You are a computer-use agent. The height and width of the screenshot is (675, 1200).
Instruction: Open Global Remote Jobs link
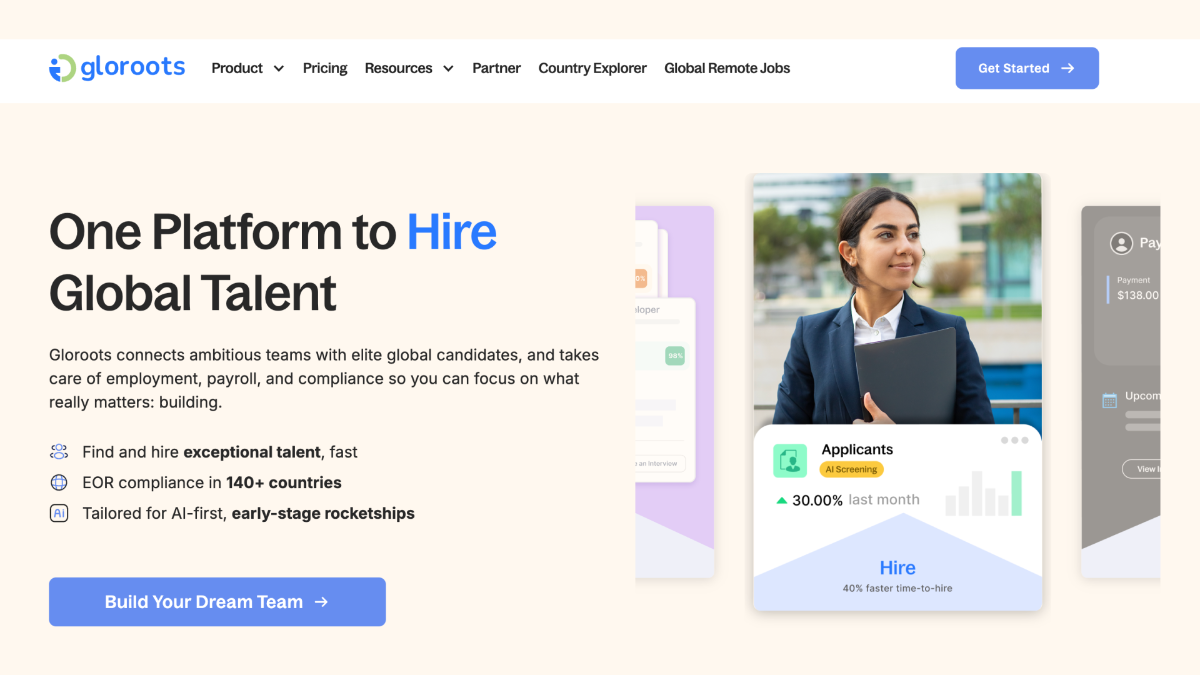(727, 68)
